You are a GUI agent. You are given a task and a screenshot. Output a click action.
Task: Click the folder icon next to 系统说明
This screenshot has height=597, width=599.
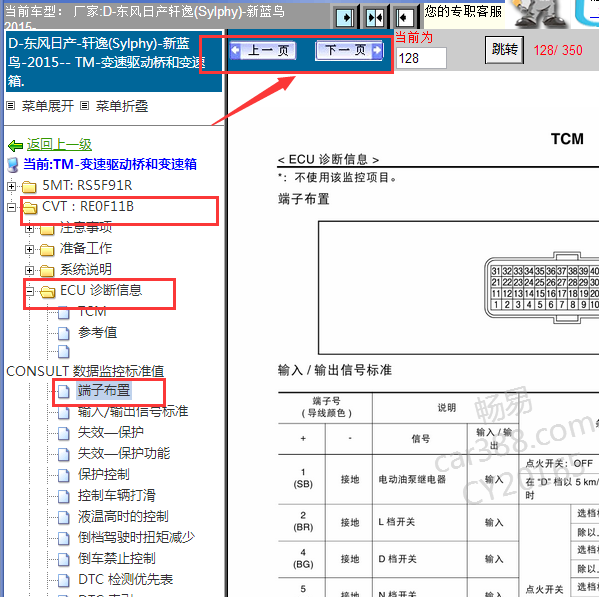47,271
